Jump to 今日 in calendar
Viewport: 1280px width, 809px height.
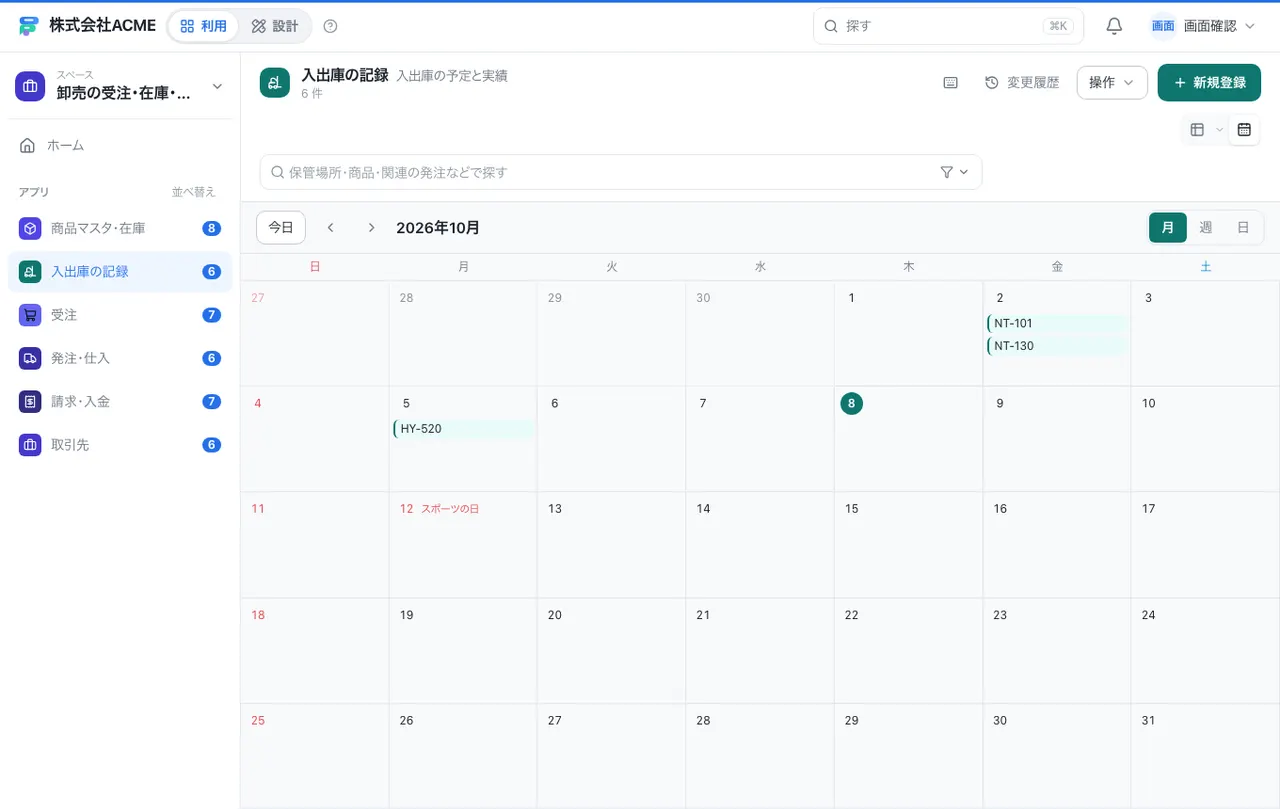point(281,228)
